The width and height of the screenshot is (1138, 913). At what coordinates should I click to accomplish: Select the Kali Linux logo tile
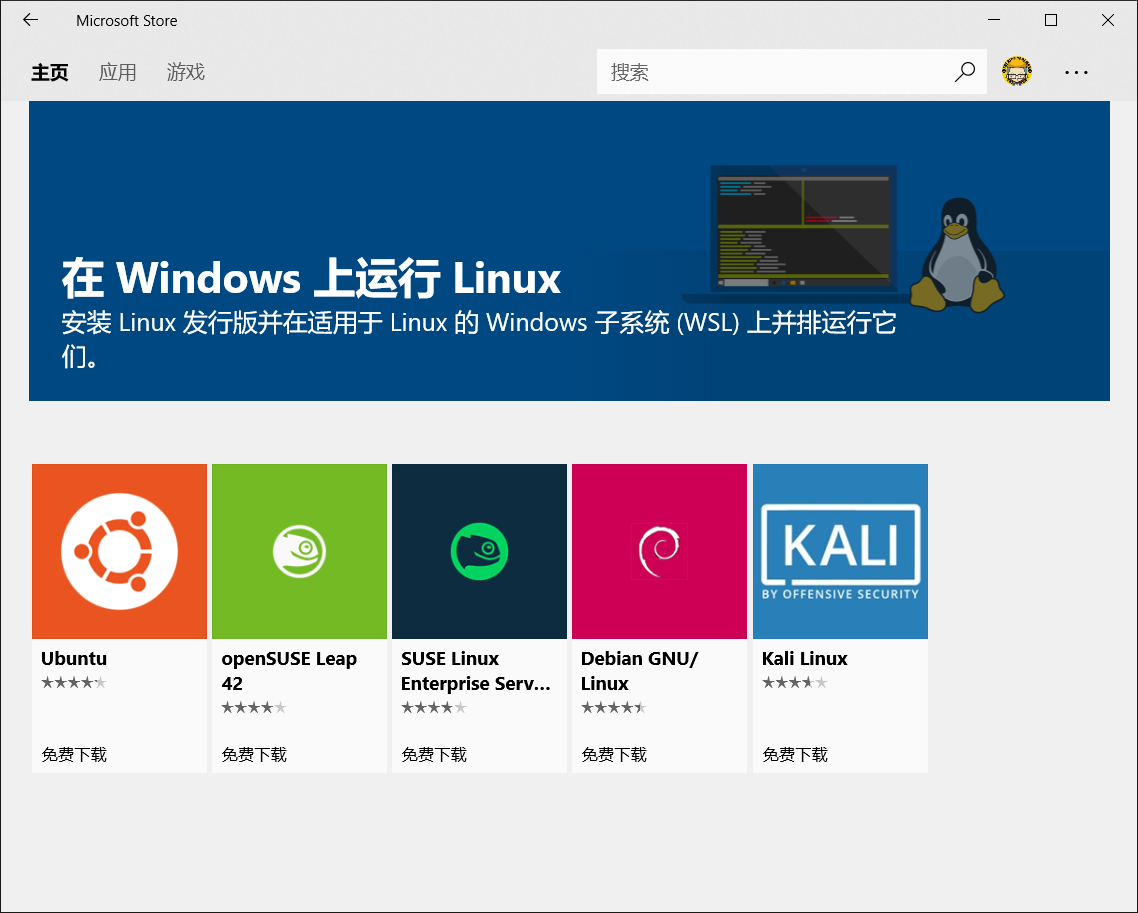[x=840, y=551]
